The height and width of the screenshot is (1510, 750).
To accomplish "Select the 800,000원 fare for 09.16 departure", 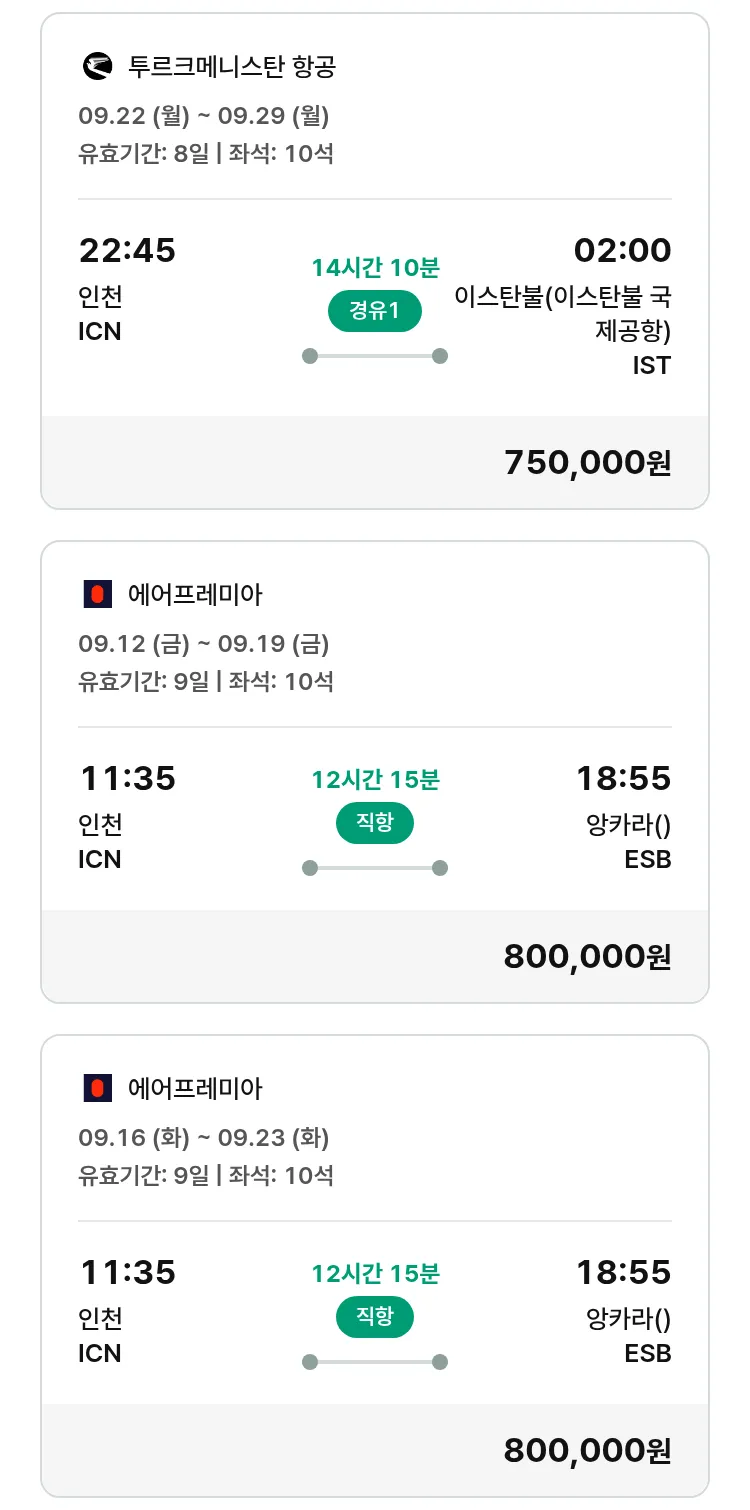I will tap(587, 1450).
